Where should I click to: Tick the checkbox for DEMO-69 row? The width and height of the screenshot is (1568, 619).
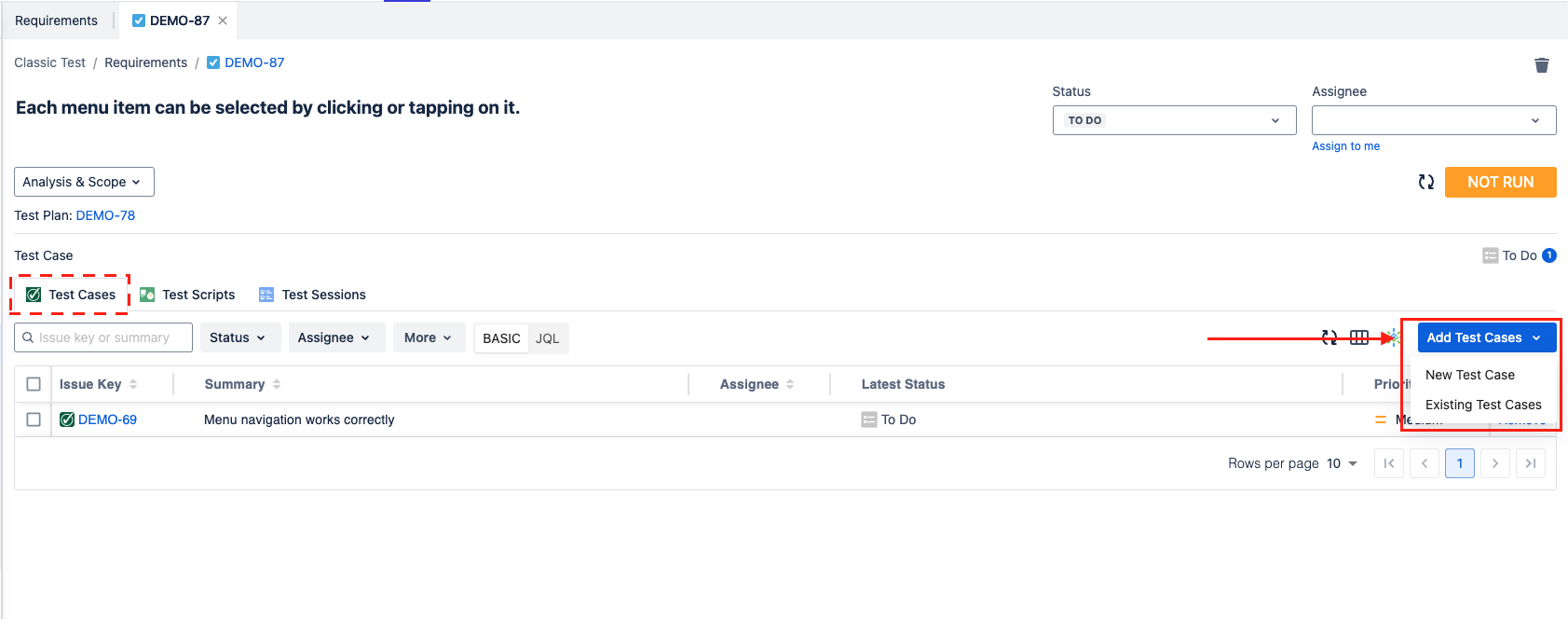coord(34,420)
